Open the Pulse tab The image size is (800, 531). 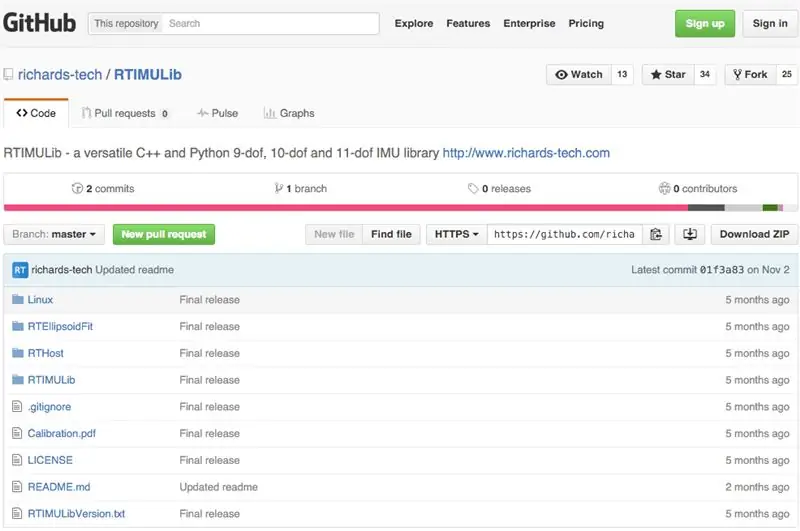point(218,113)
